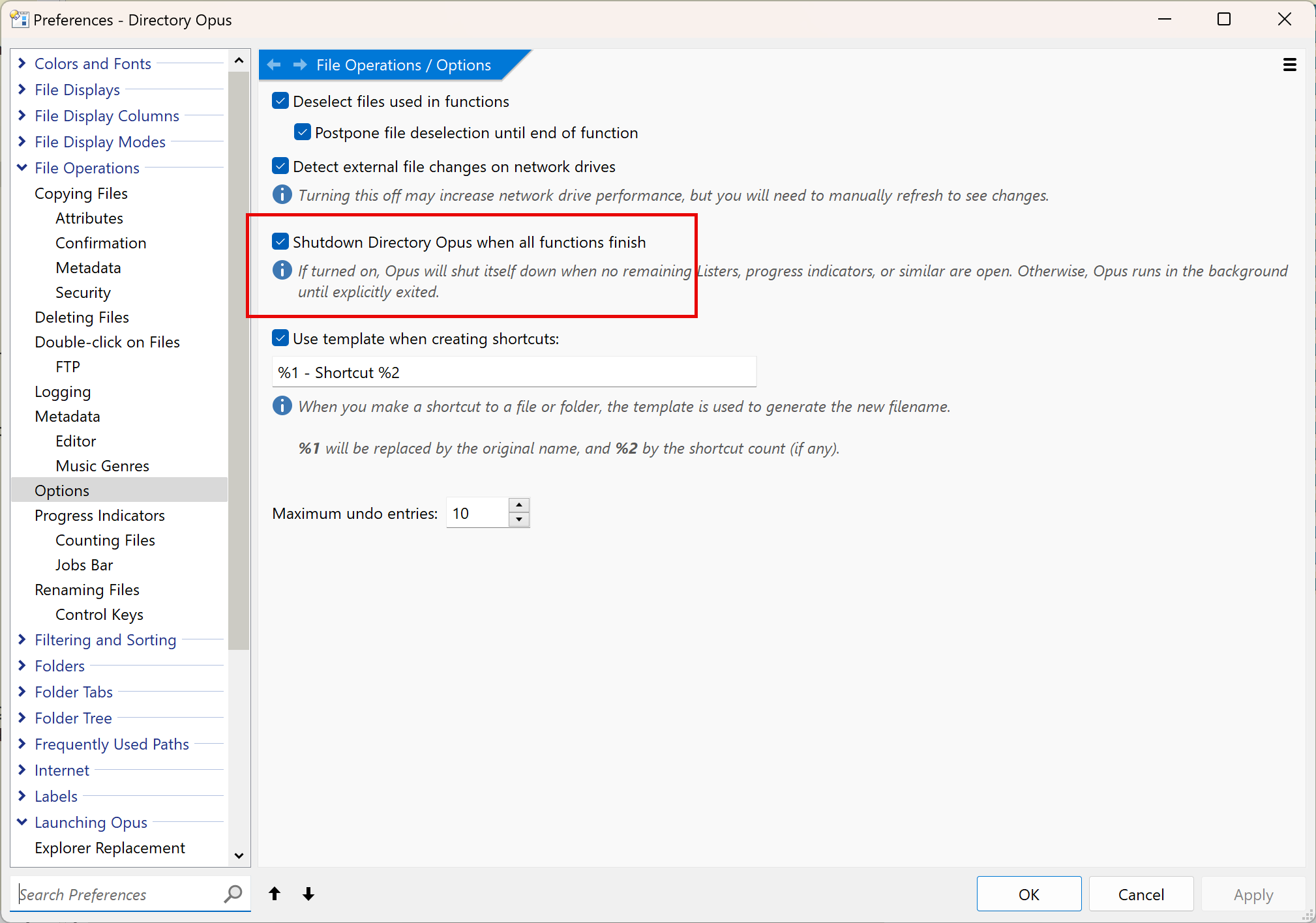Open Attributes page
This screenshot has height=923, width=1316.
[89, 218]
